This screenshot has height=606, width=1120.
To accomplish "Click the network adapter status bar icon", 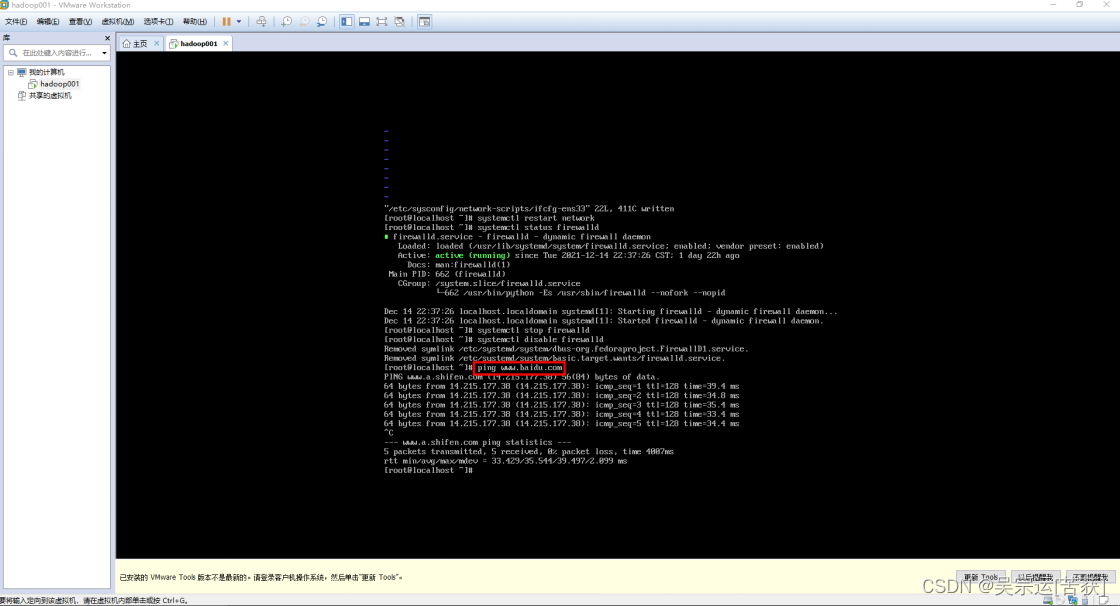I will (x=1074, y=600).
